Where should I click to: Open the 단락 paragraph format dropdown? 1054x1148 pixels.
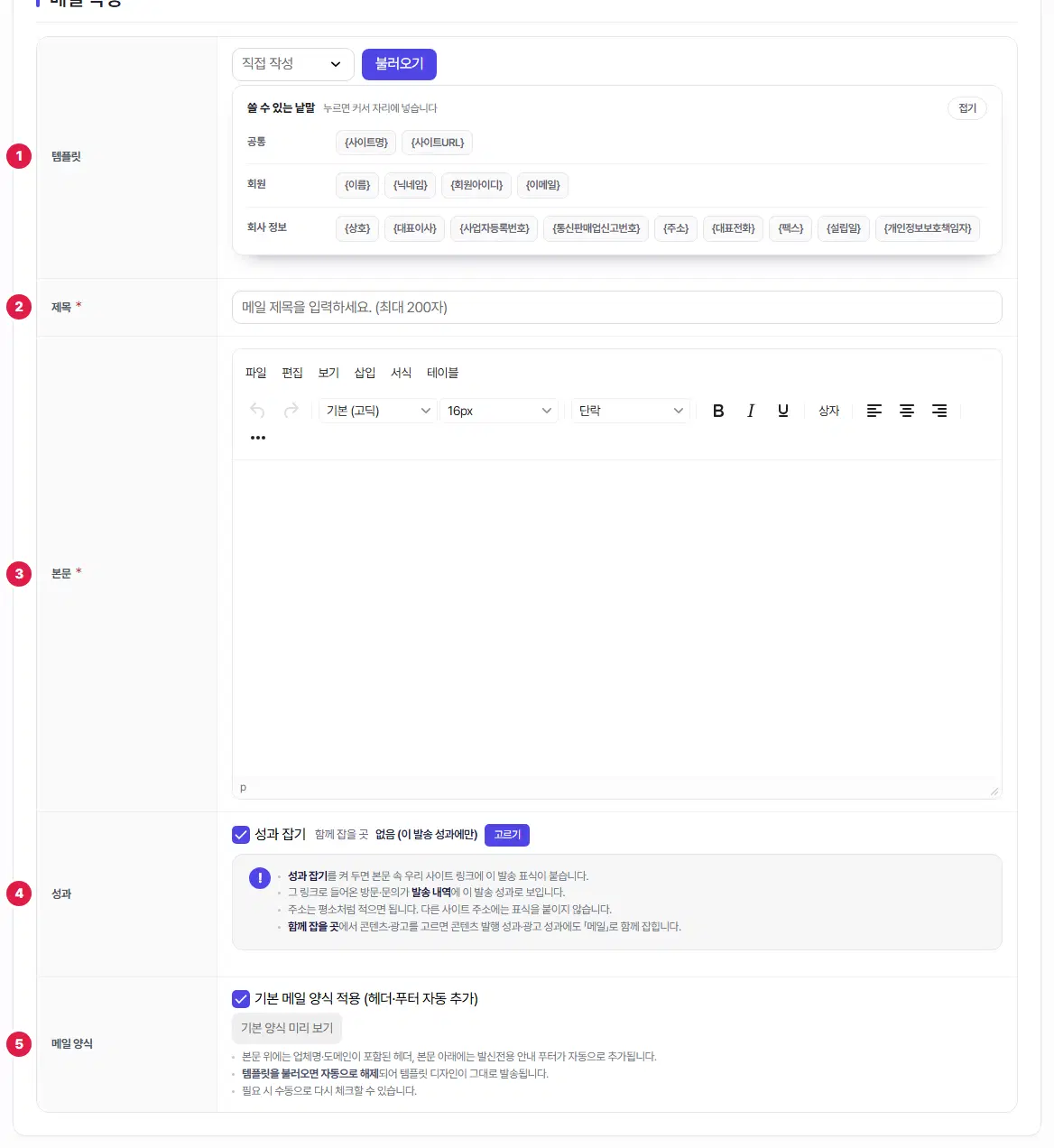click(x=632, y=411)
